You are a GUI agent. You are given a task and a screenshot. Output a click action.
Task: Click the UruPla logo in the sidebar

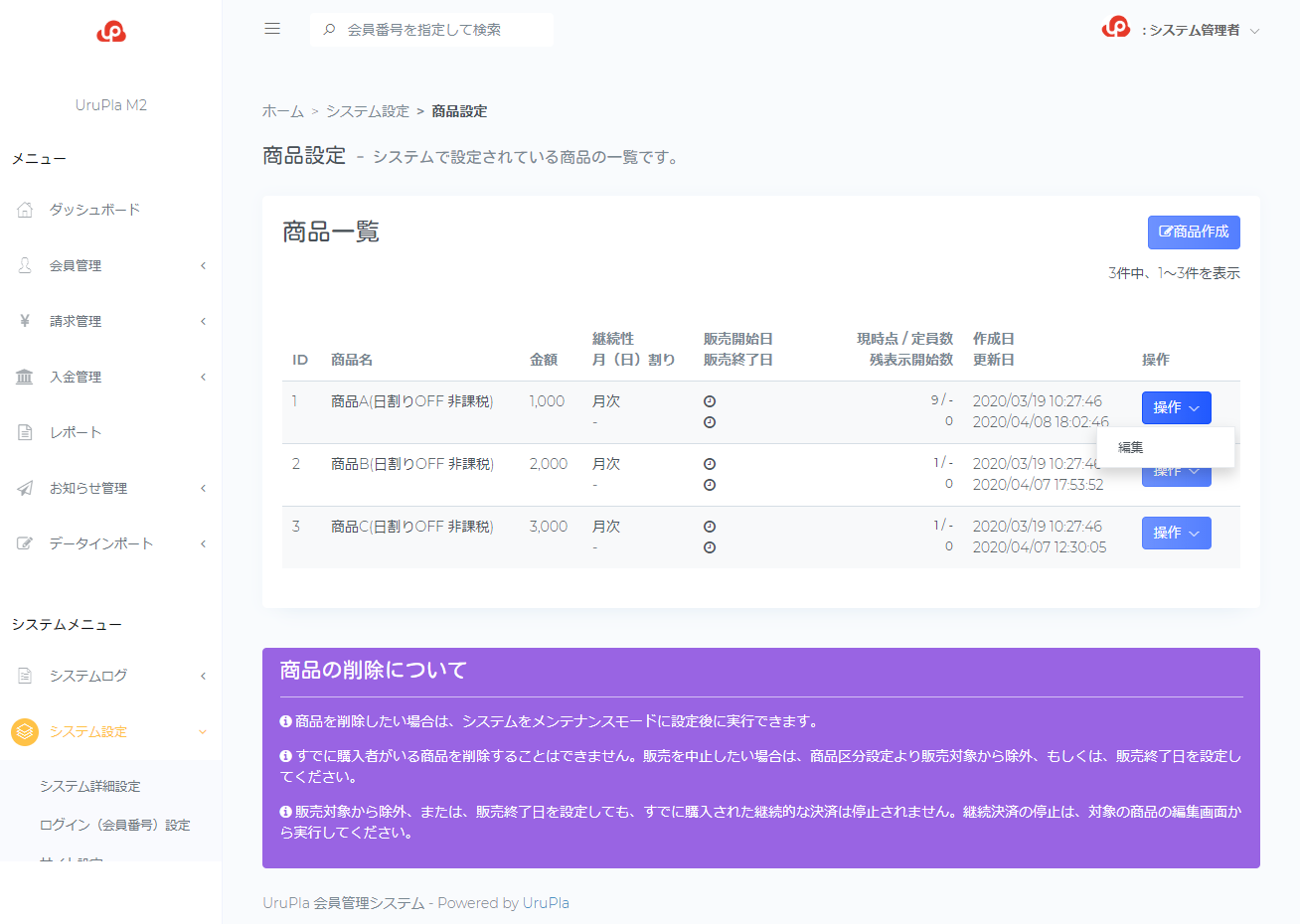coord(111,32)
